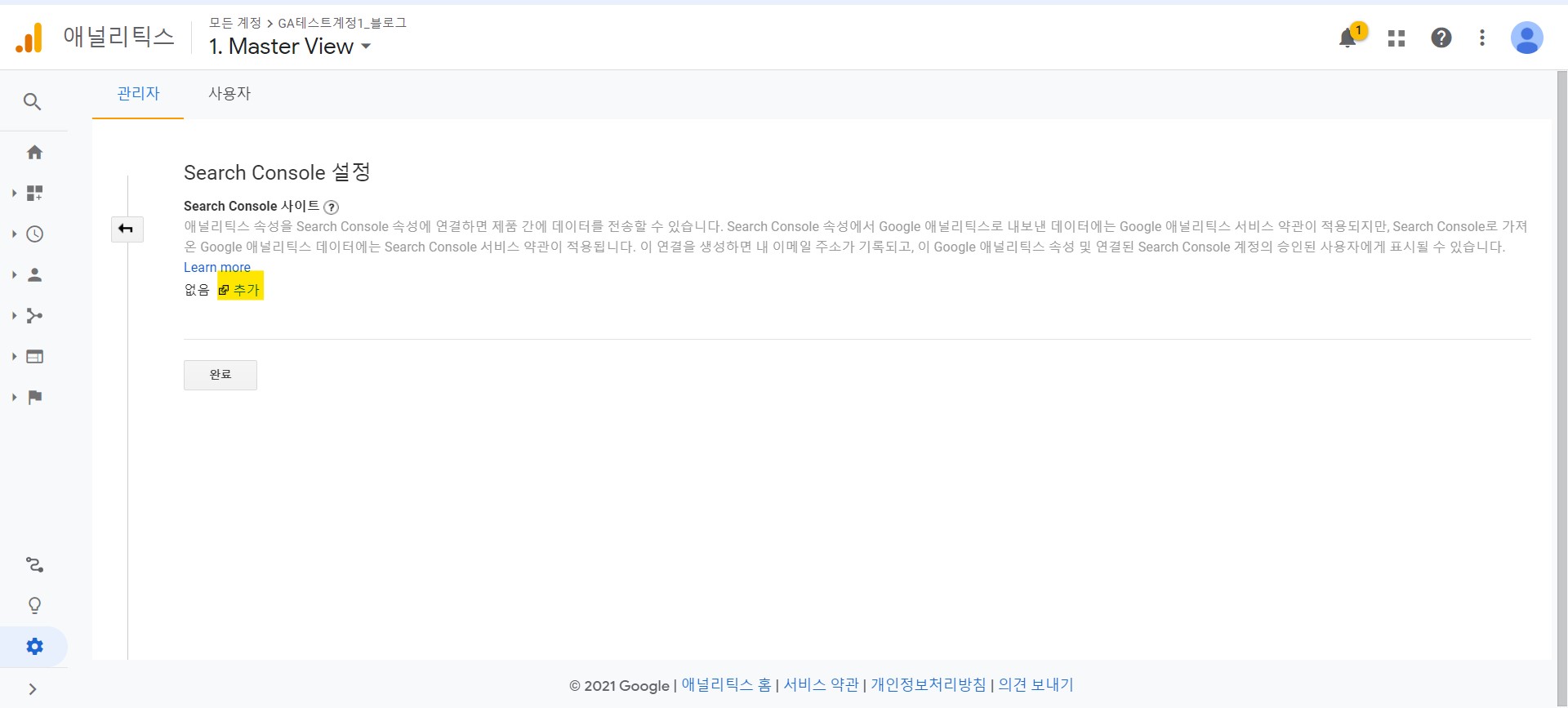
Task: Open 의견 보내기 footer link
Action: pos(1036,685)
